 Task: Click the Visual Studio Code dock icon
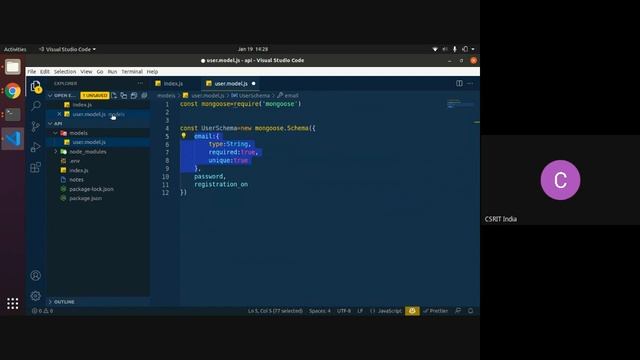(13, 139)
